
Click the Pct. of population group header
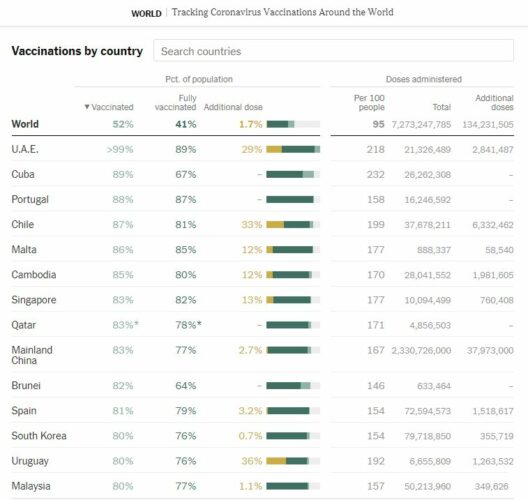point(199,79)
